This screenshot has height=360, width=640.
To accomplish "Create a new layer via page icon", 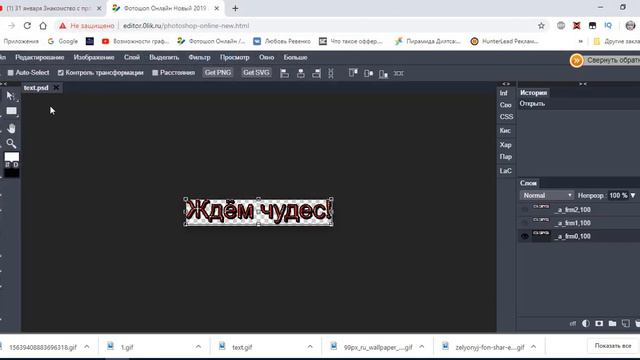I will coord(625,323).
